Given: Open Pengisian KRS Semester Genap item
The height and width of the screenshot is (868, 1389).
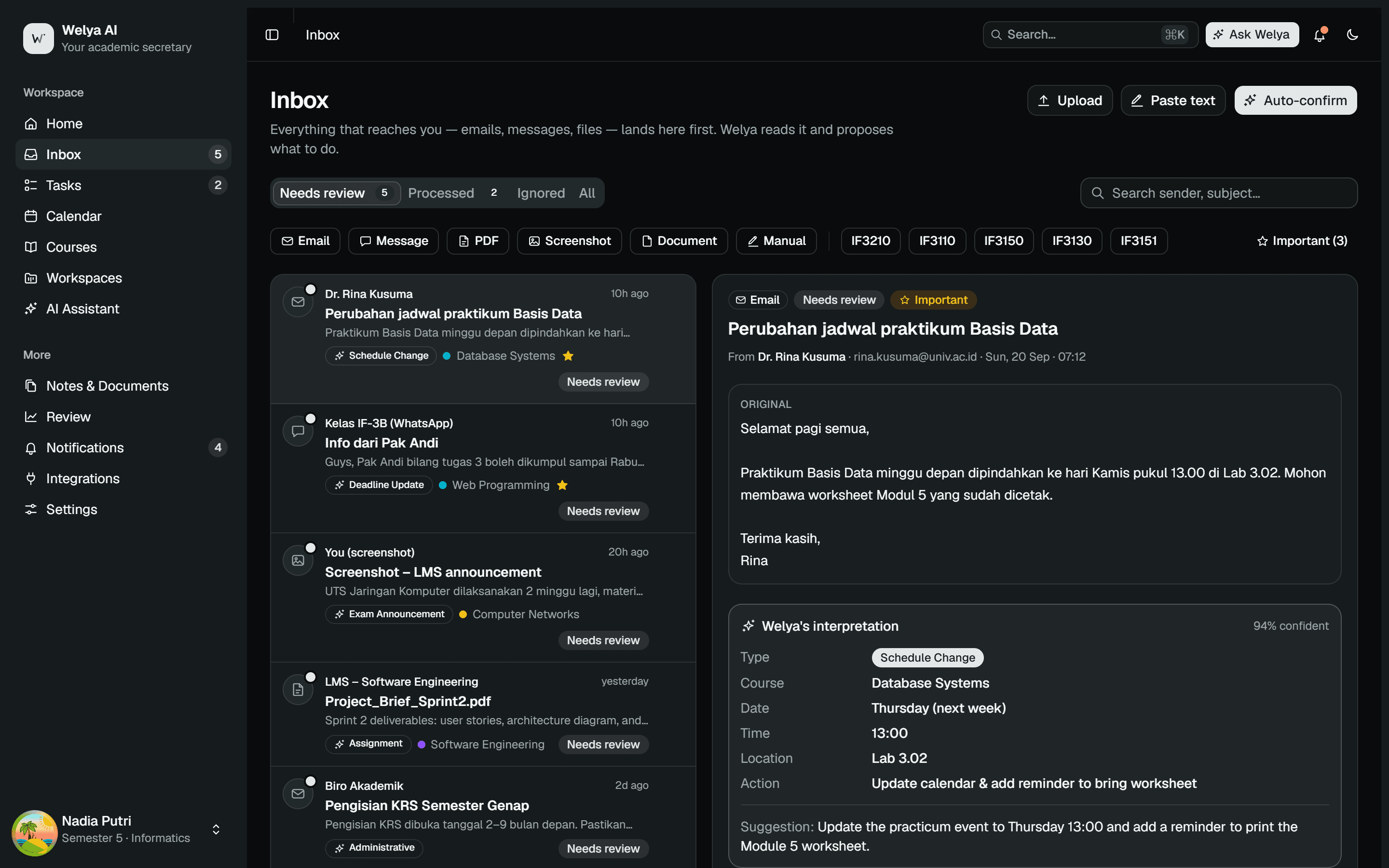Looking at the screenshot, I should 483,816.
